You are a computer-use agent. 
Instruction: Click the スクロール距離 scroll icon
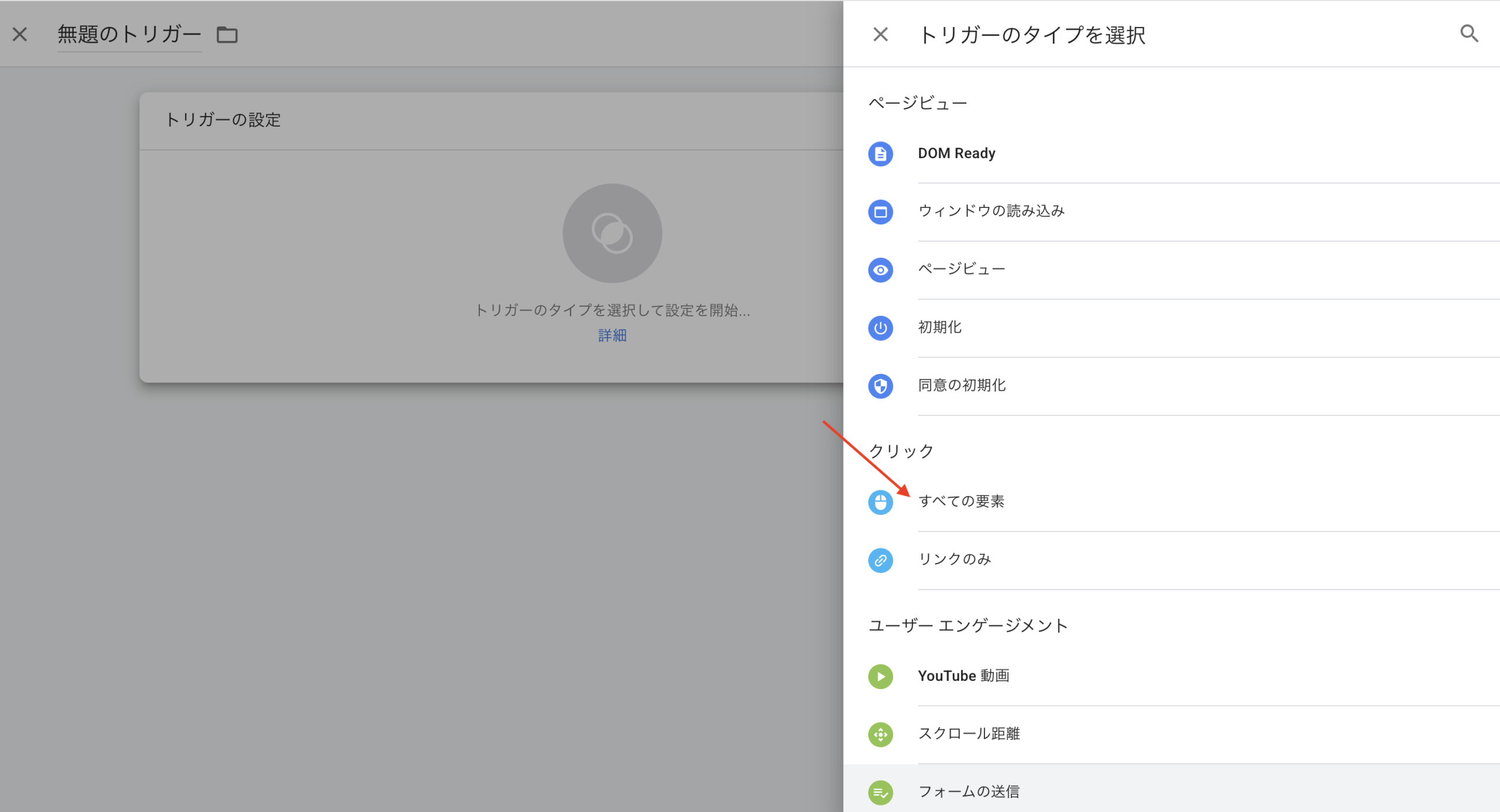[880, 735]
